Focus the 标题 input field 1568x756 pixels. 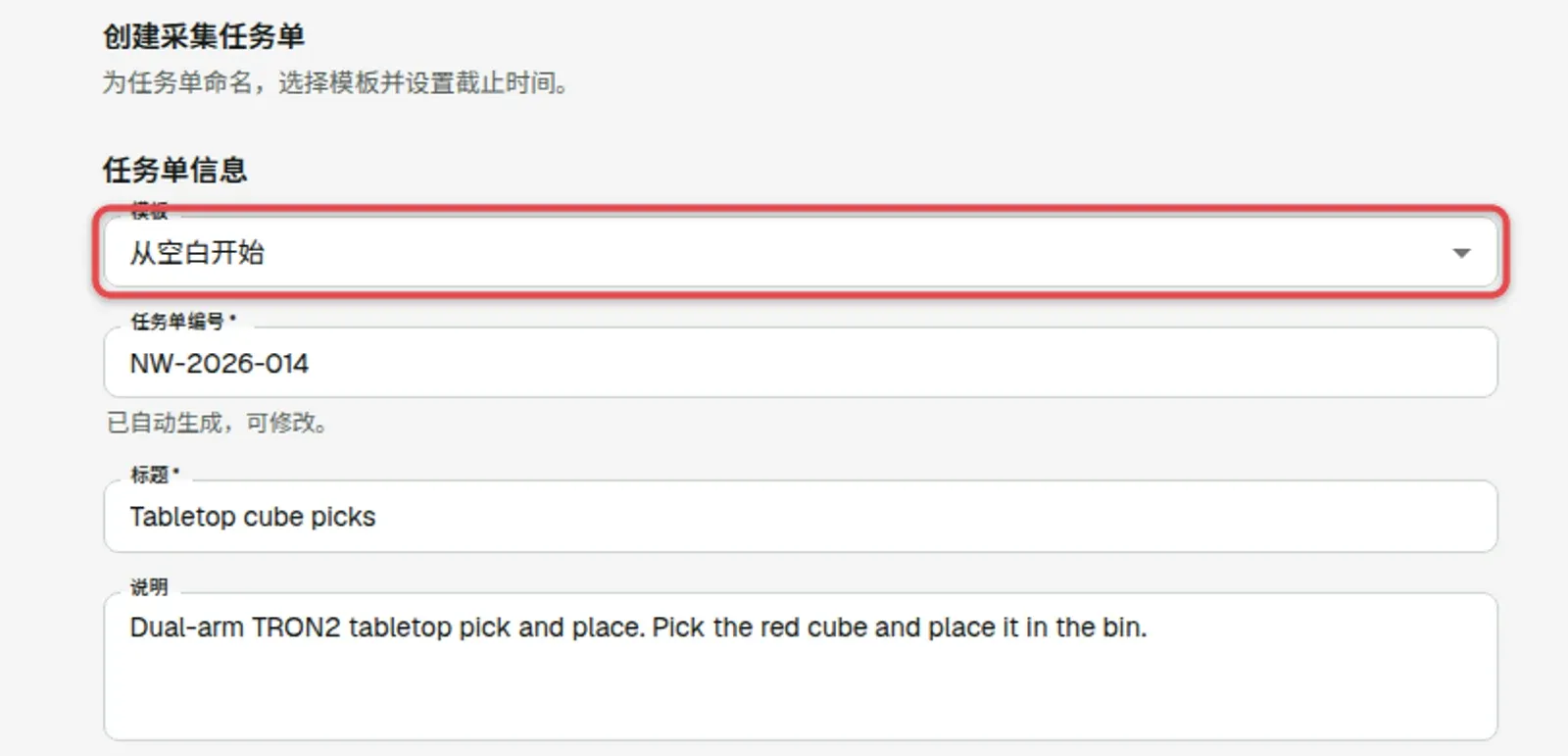801,516
